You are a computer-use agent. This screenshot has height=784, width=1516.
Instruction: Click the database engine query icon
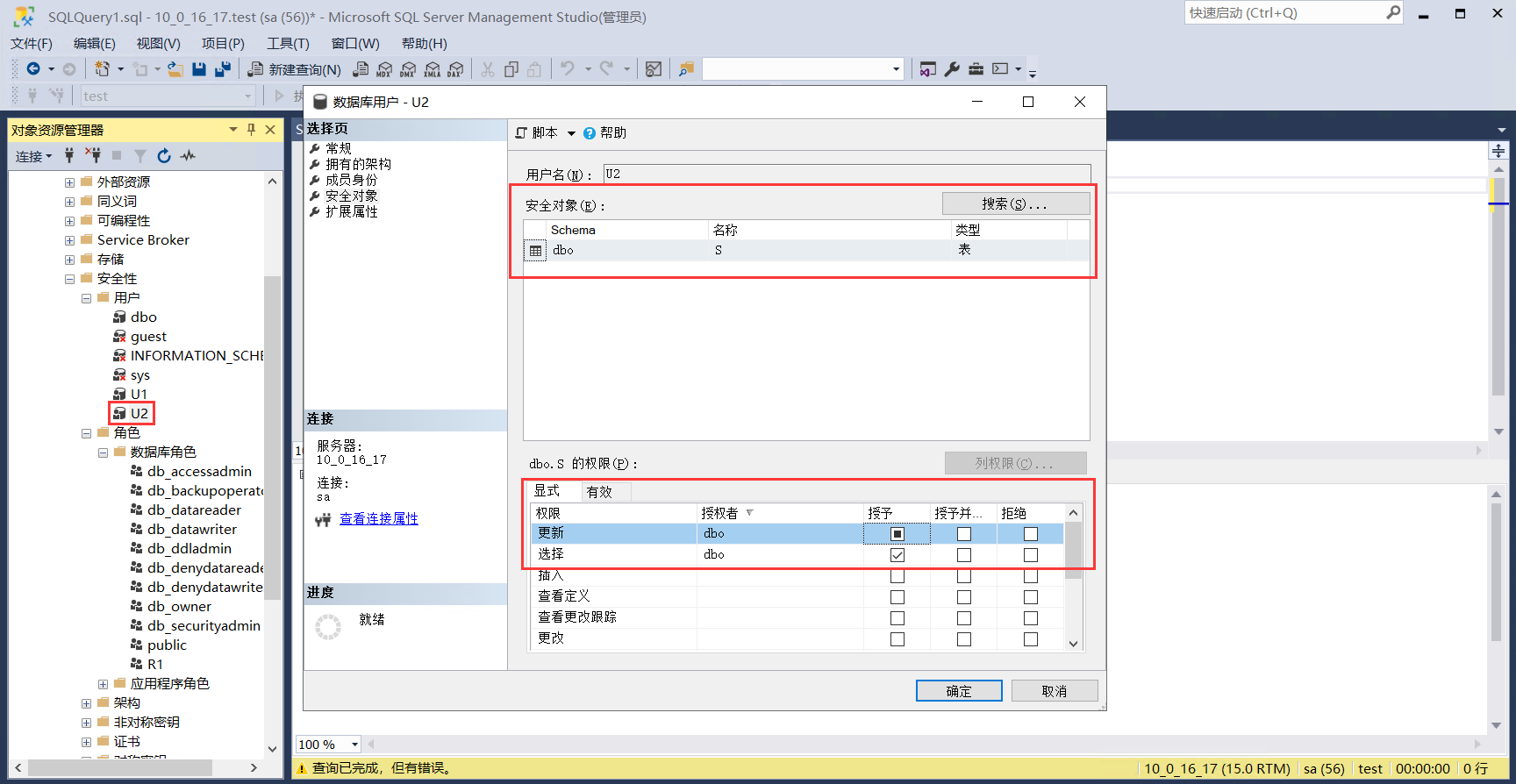pyautogui.click(x=361, y=68)
